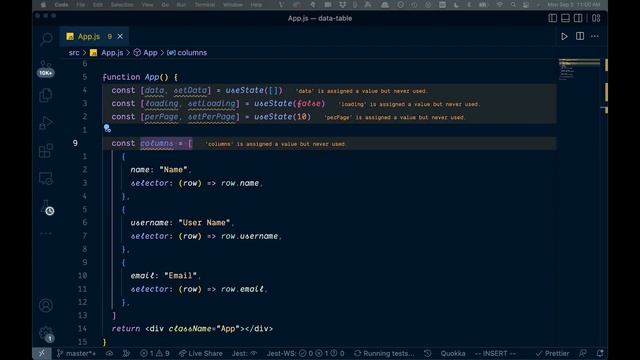Open Jest-WS test results summary

coord(305,353)
